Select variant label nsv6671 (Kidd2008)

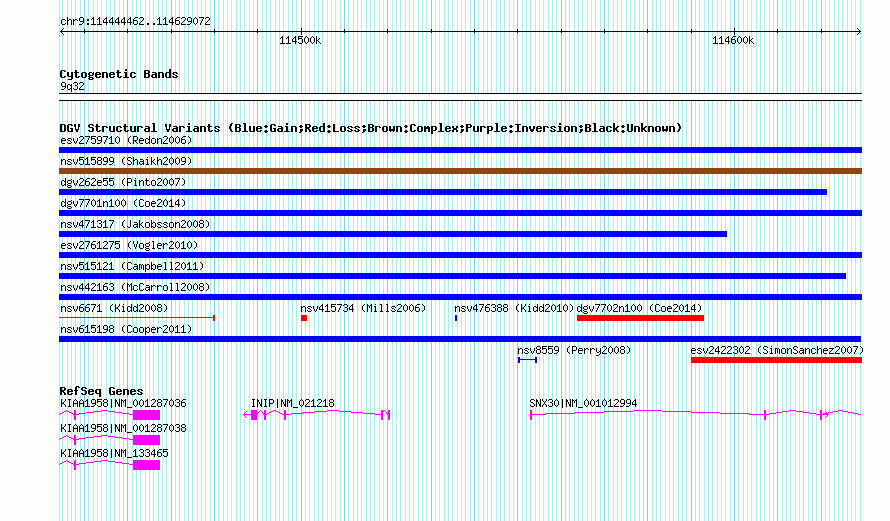pos(114,308)
